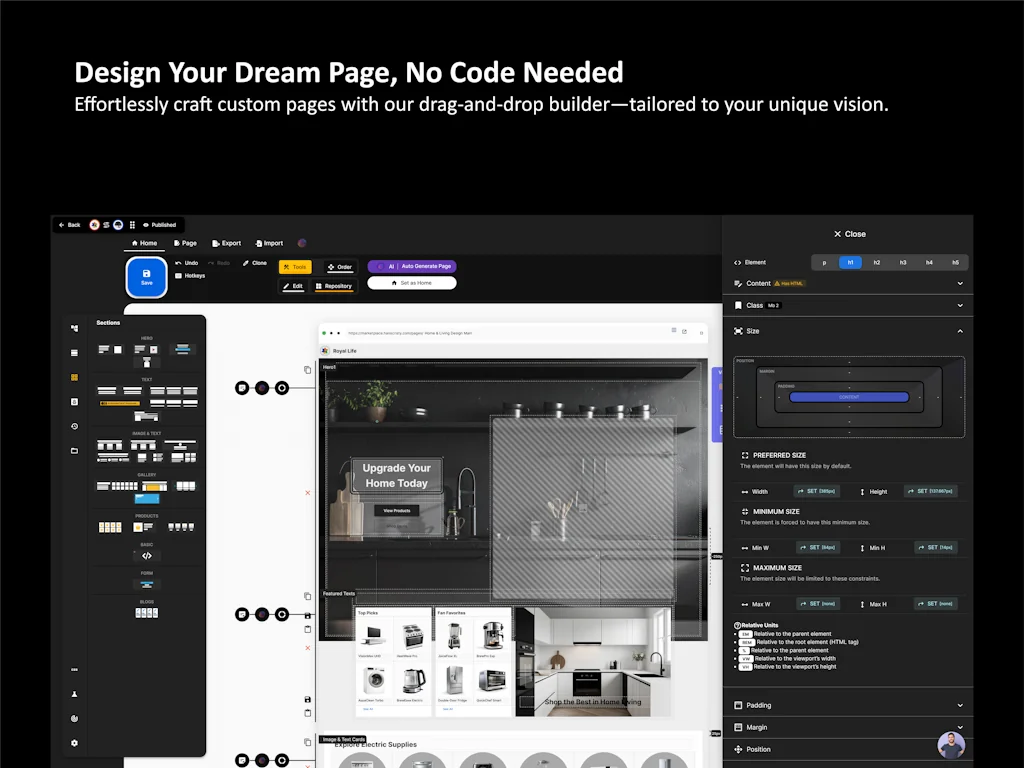Open the Tools panel from the toolbar
This screenshot has height=768, width=1024.
(x=294, y=267)
